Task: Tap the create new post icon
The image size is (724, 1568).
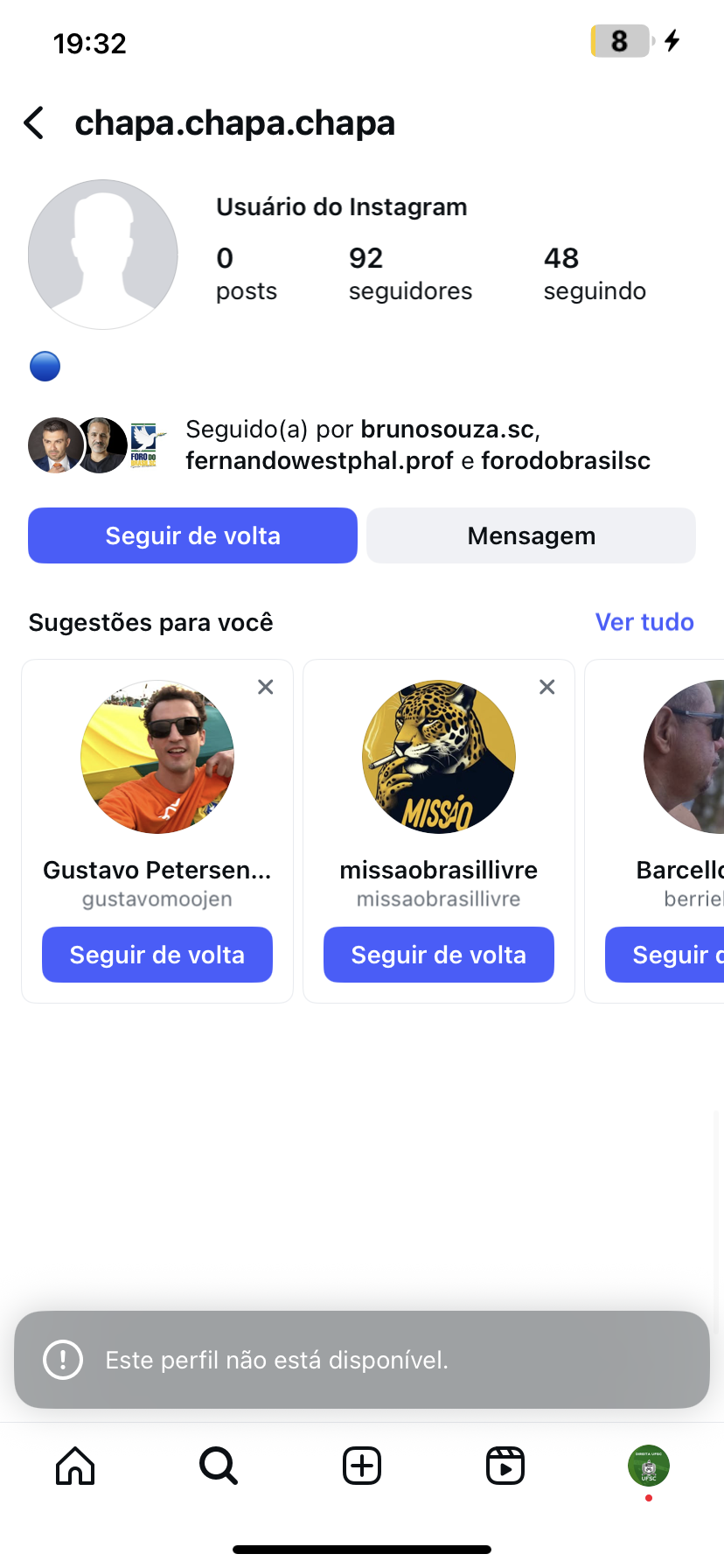Action: 362,1466
